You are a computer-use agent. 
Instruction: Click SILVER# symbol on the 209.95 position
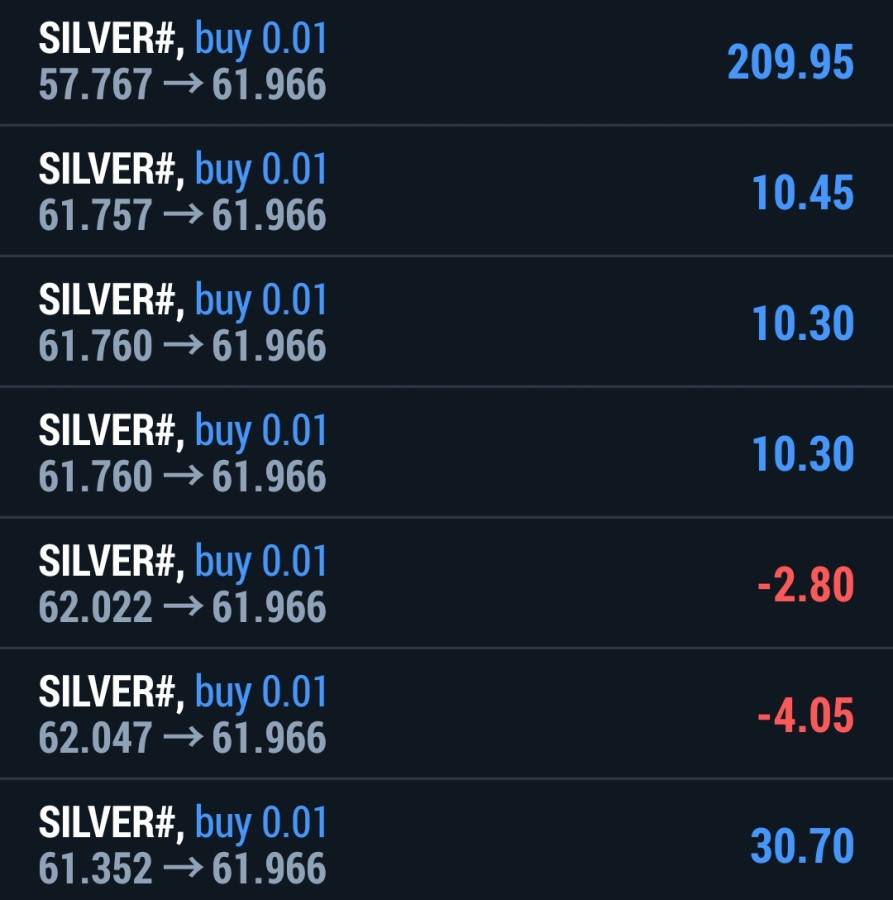click(x=111, y=39)
